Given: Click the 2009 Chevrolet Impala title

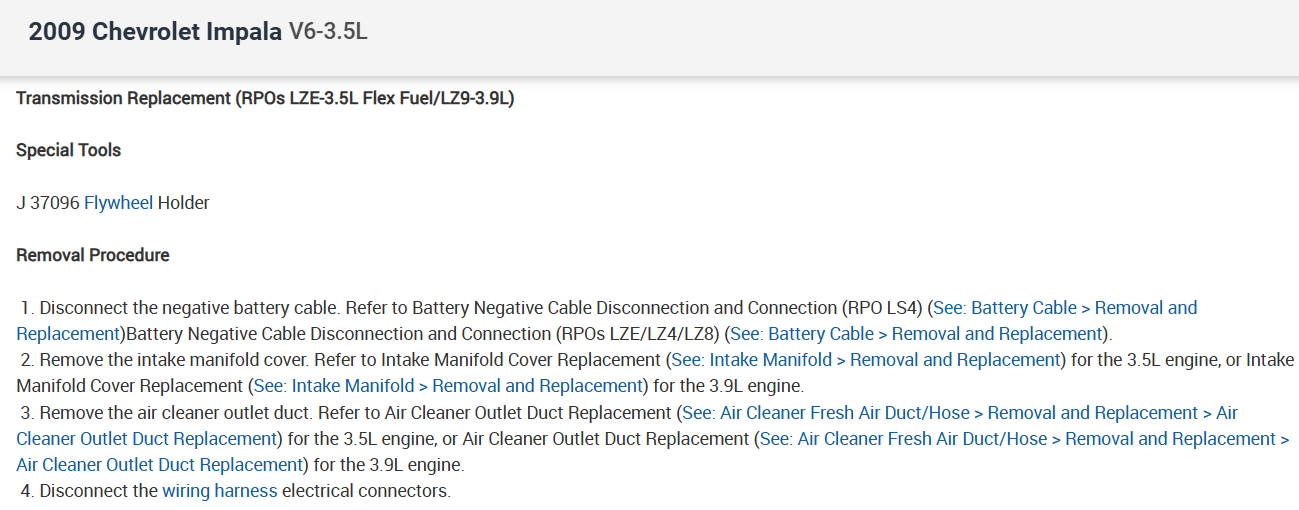Looking at the screenshot, I should click(155, 32).
